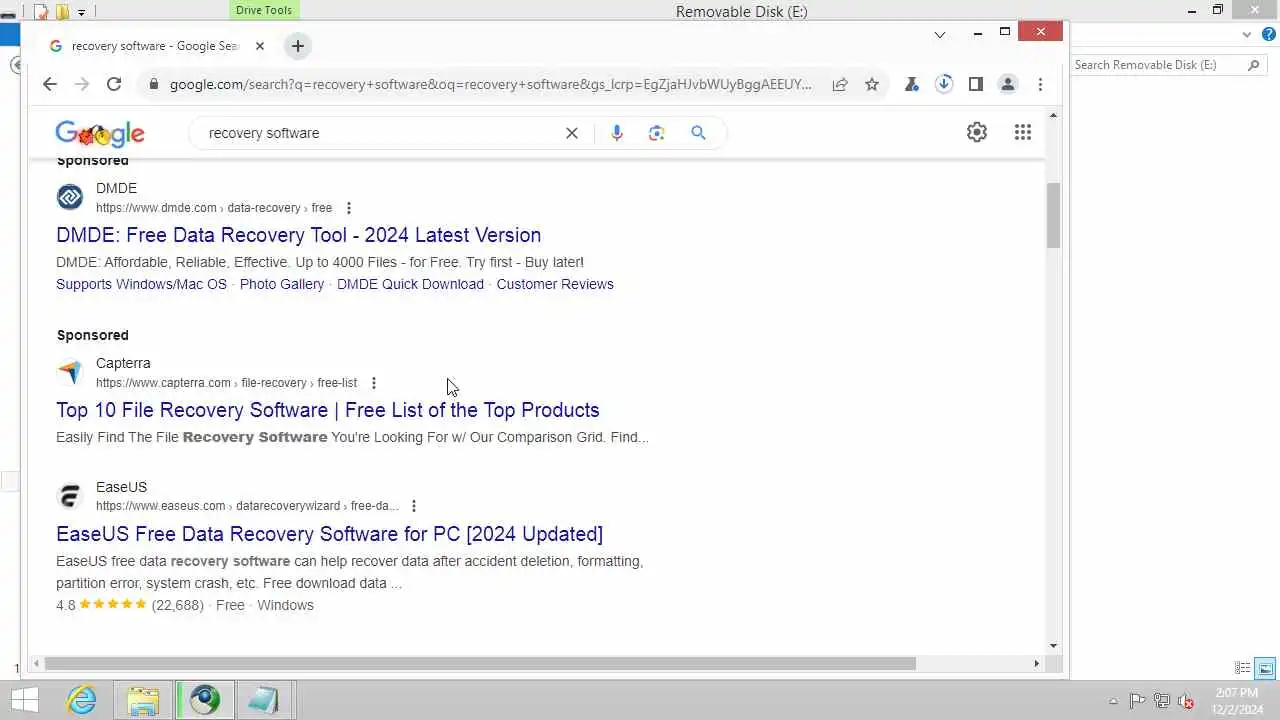Click the horizontal scrollbar thumb

[480, 663]
